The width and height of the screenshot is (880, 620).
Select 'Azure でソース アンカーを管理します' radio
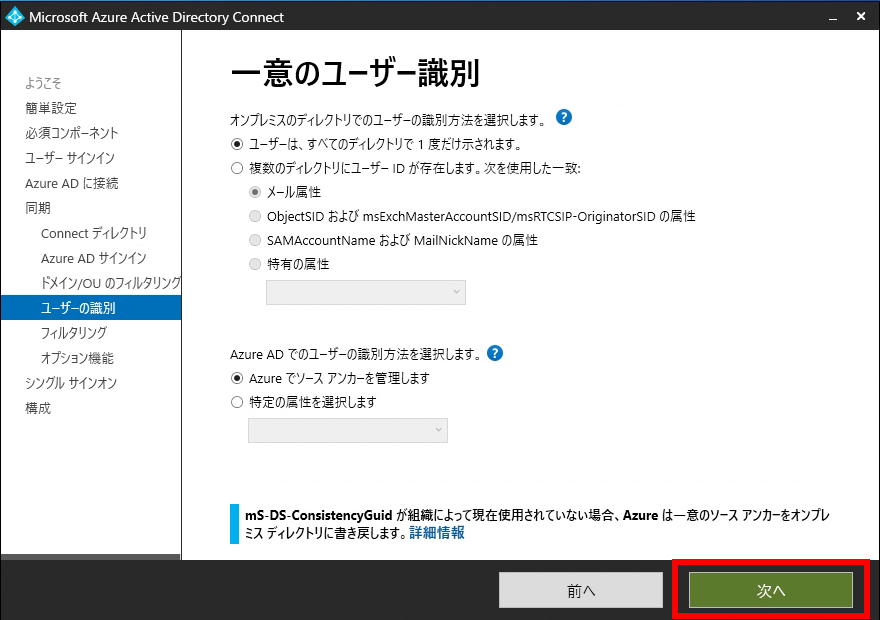237,378
